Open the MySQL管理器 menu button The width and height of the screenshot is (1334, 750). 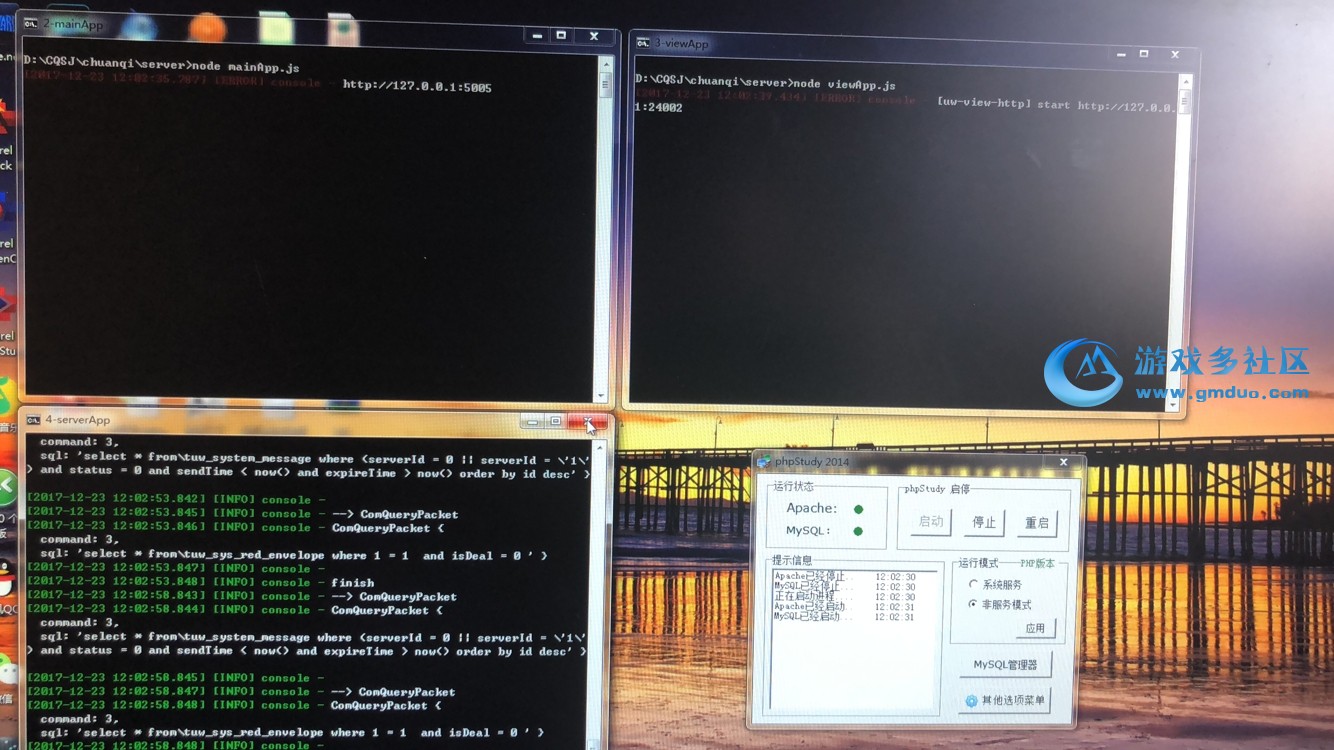tap(1005, 665)
